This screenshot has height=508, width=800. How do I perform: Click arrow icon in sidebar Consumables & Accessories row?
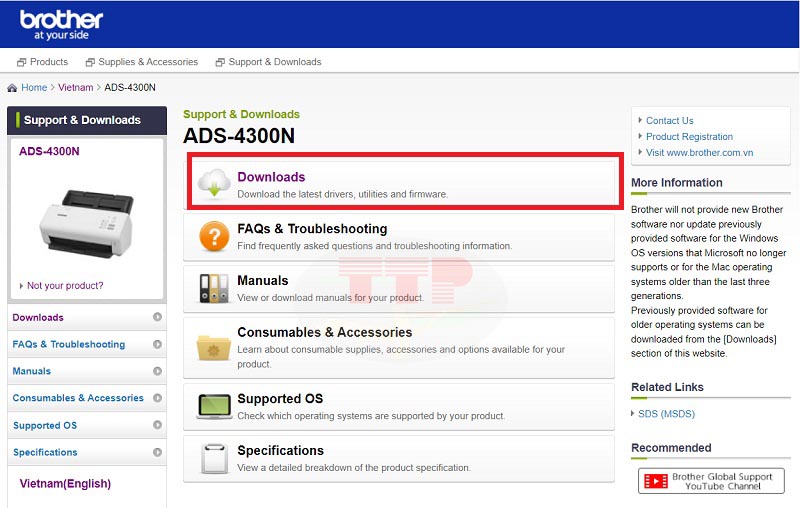tap(157, 397)
